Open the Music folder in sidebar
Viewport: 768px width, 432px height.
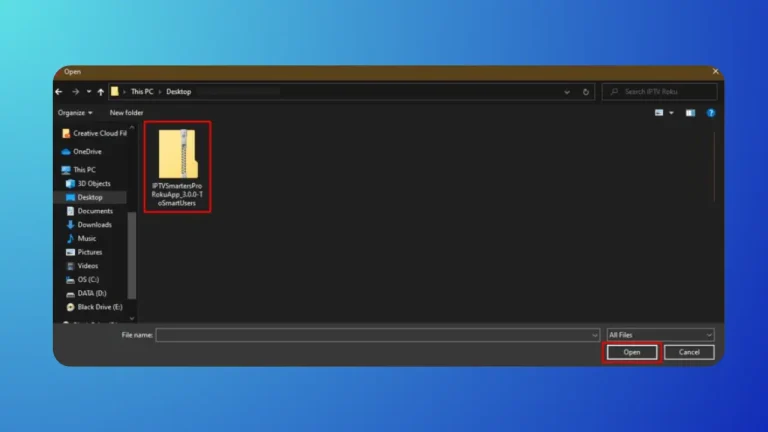point(87,239)
